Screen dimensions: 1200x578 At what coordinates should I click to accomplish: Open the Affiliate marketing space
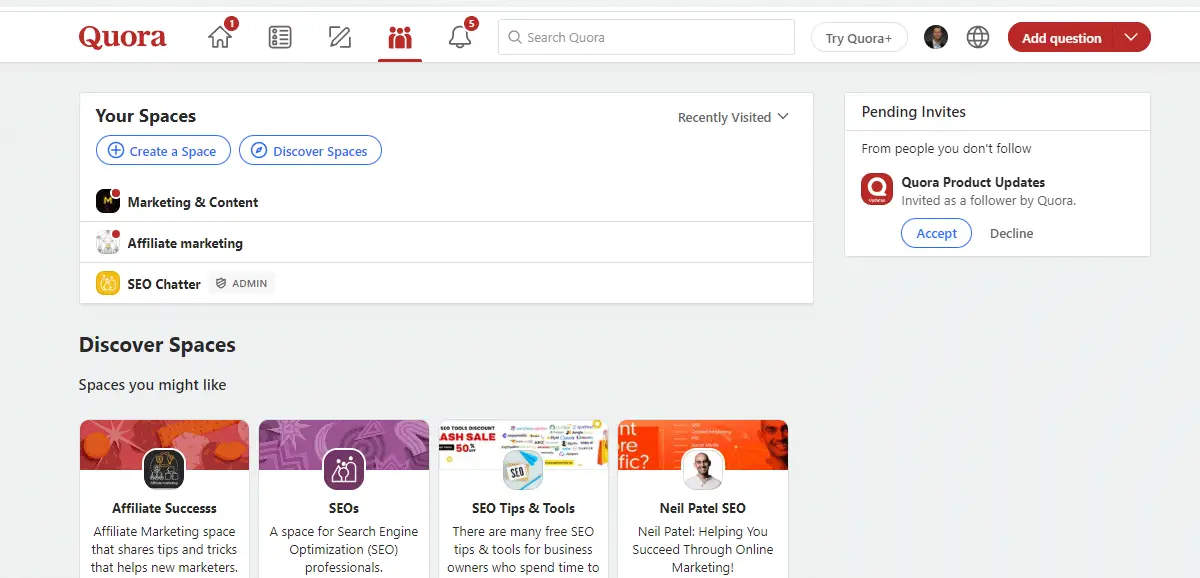(x=185, y=243)
